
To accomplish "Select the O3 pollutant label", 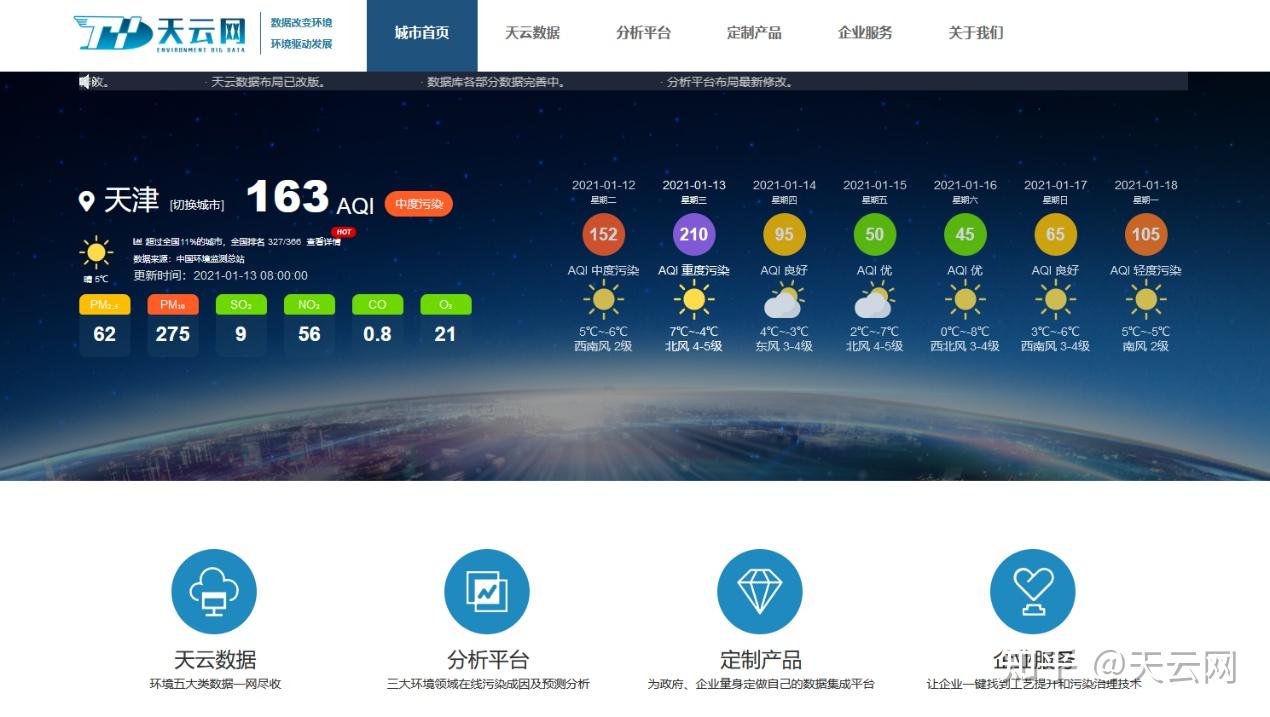I will [x=445, y=305].
